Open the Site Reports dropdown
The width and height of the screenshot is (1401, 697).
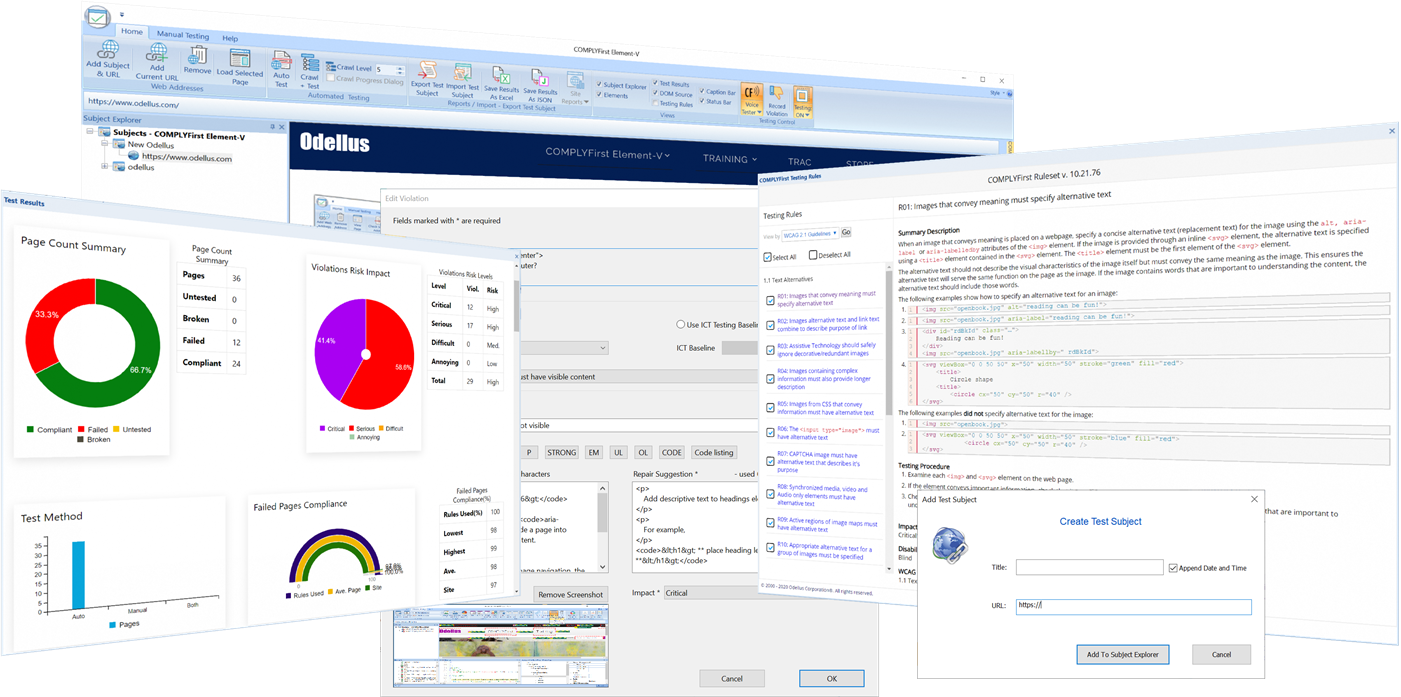coord(575,88)
